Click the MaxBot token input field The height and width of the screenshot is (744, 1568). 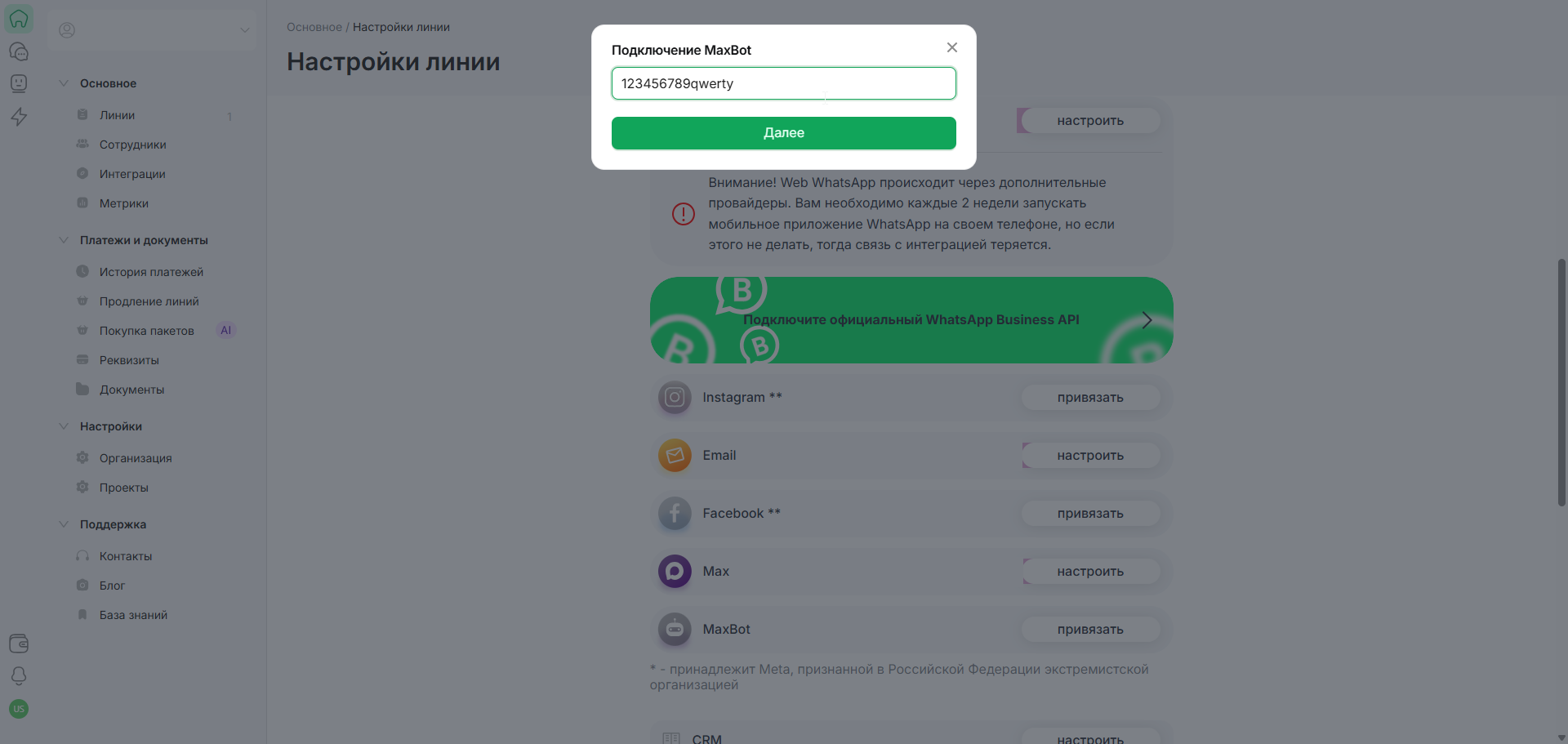[x=783, y=83]
